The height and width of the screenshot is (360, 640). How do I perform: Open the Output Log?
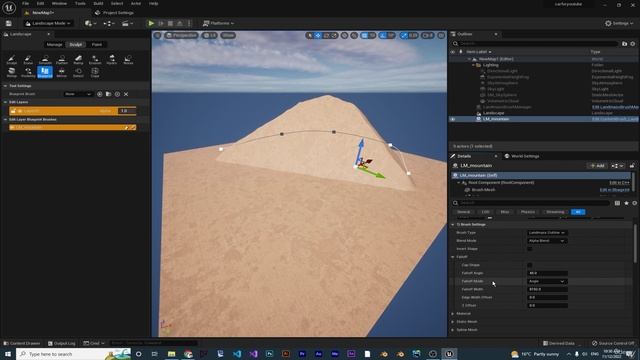(x=62, y=343)
